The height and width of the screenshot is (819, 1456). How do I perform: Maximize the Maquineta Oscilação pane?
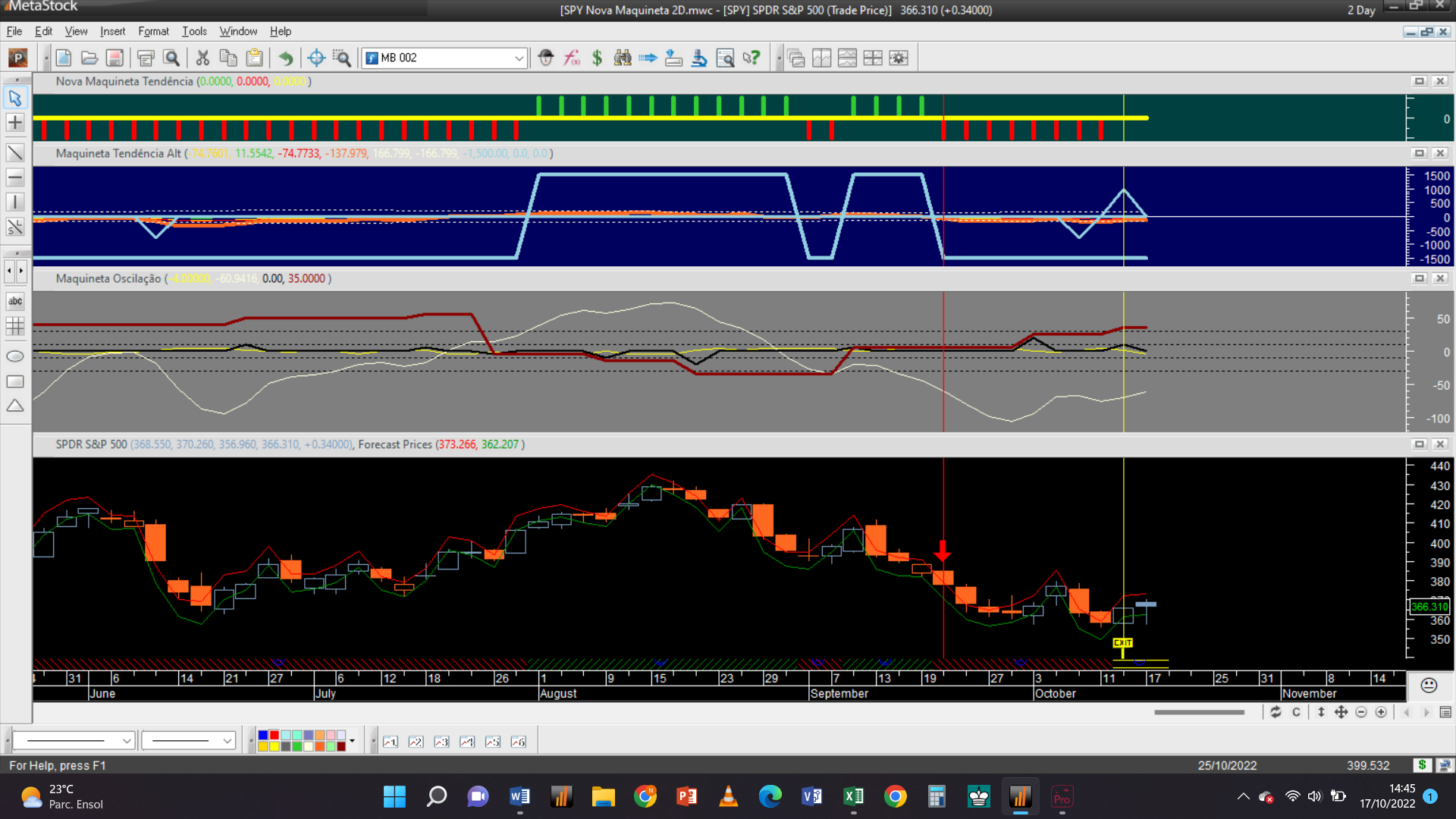[x=1420, y=278]
